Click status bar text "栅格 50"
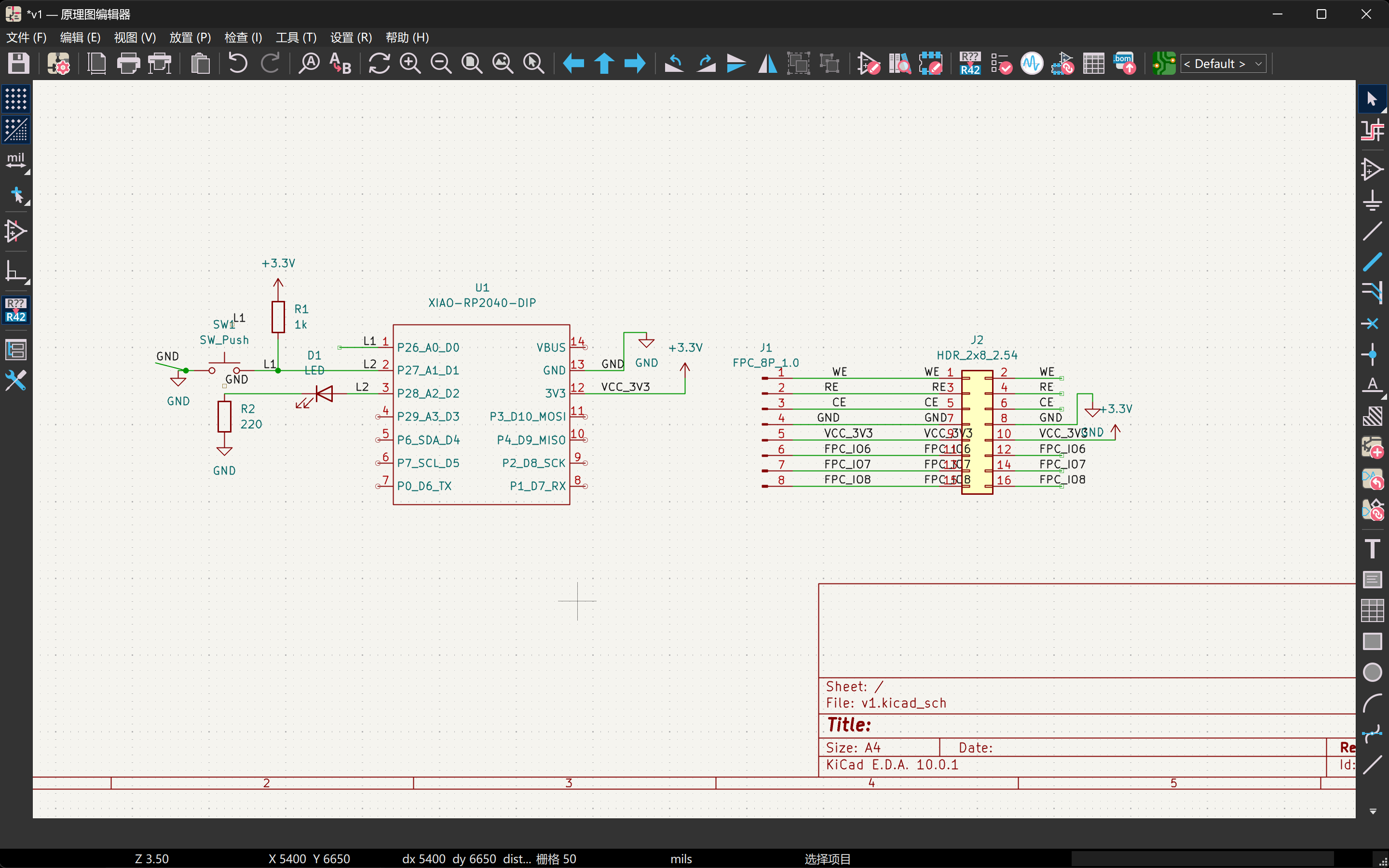This screenshot has height=868, width=1389. tap(556, 859)
